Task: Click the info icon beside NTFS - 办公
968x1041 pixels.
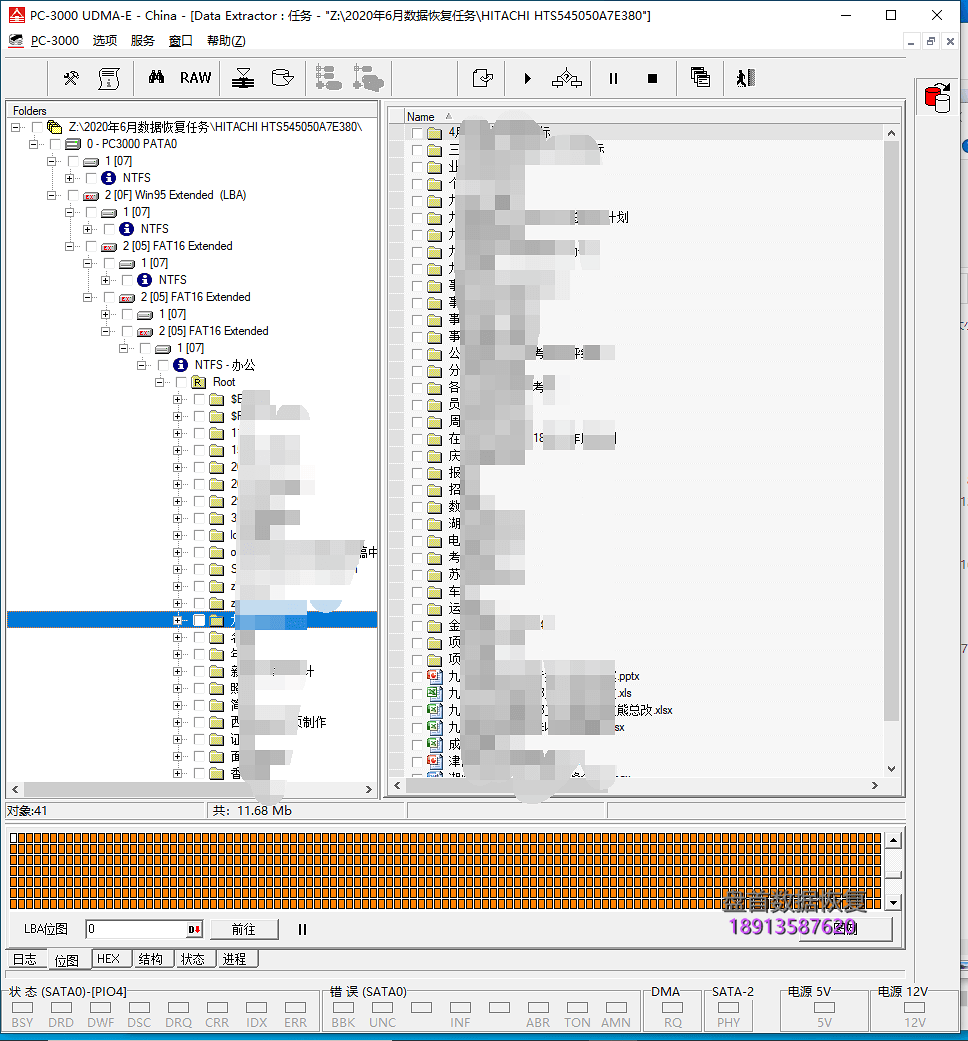Action: point(181,365)
